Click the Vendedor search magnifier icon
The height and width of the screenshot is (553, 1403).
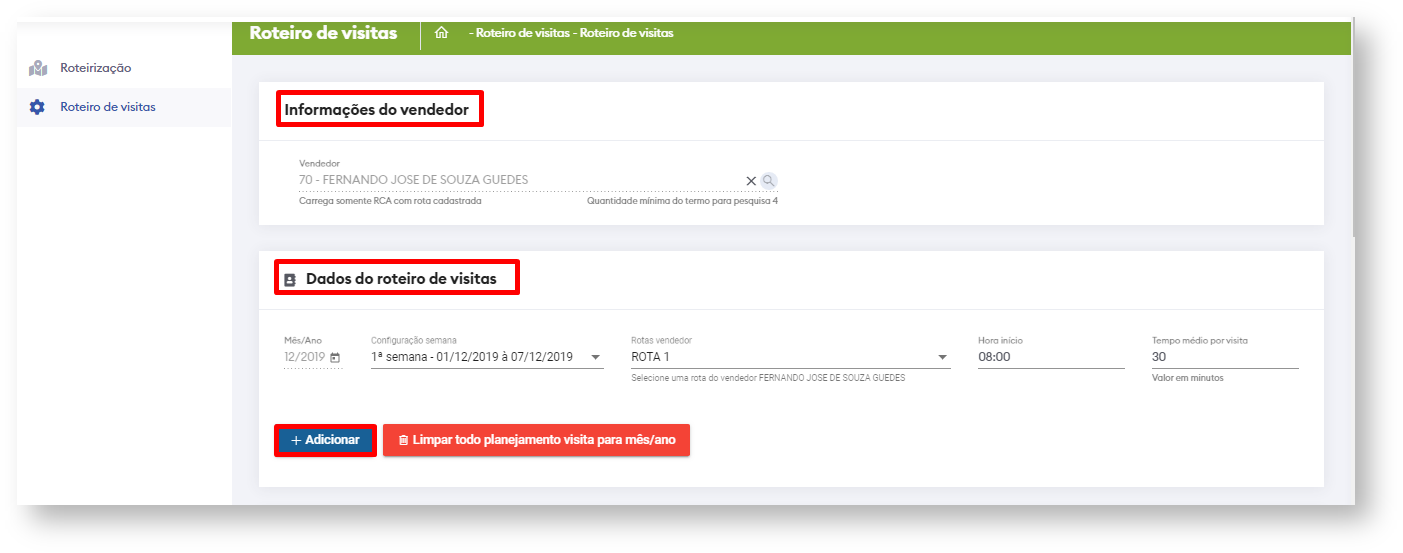(x=768, y=181)
